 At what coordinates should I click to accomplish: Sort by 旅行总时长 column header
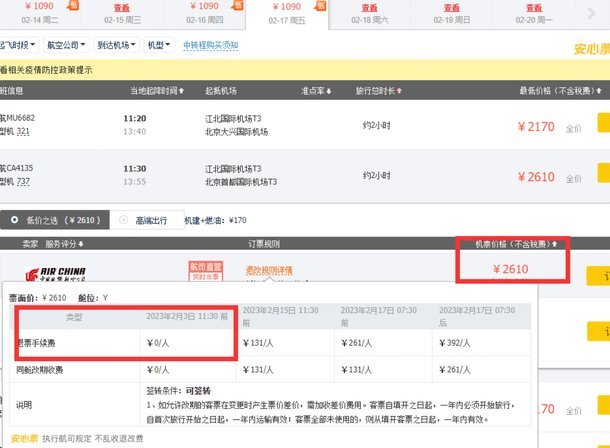(379, 91)
